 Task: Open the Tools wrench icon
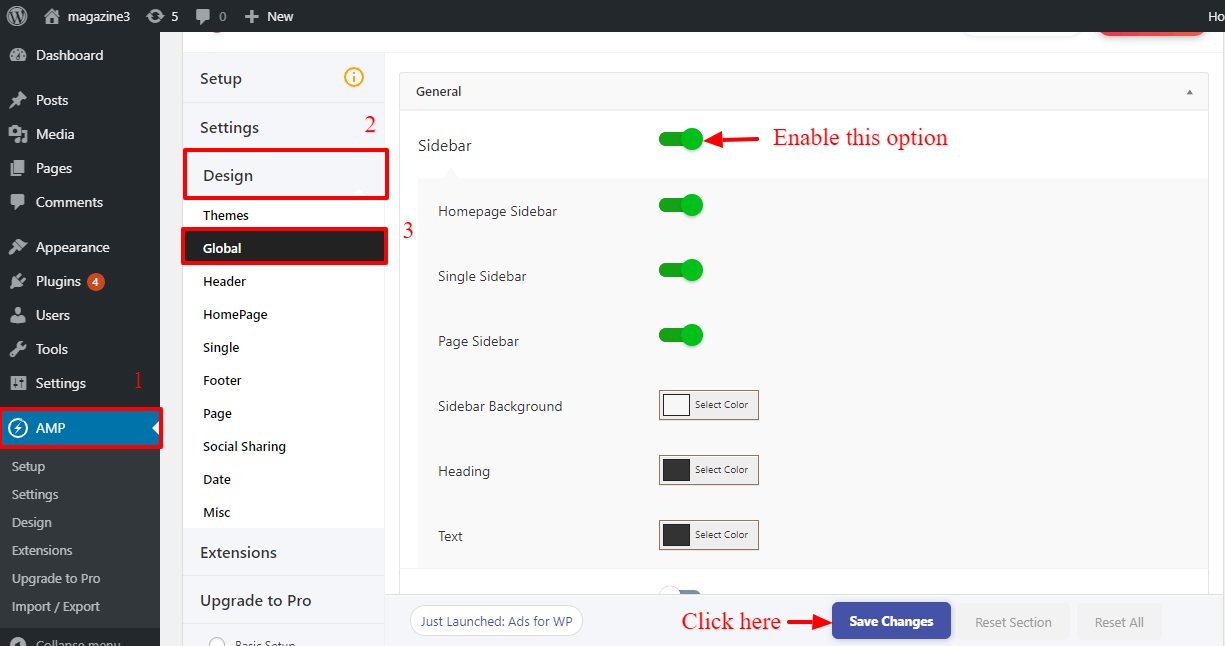pos(20,348)
